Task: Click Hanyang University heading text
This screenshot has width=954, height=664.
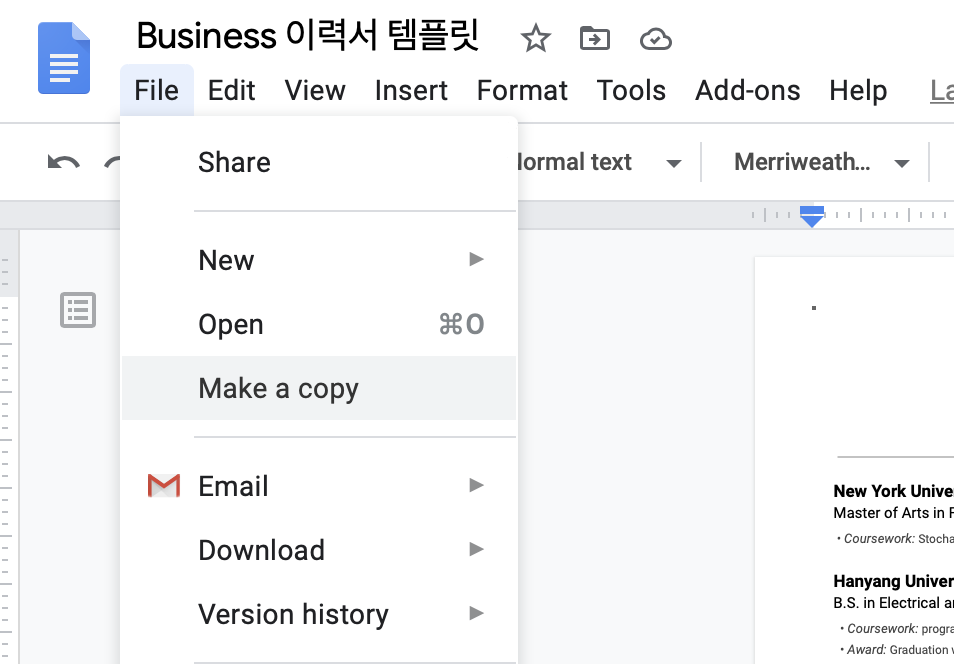Action: point(893,581)
